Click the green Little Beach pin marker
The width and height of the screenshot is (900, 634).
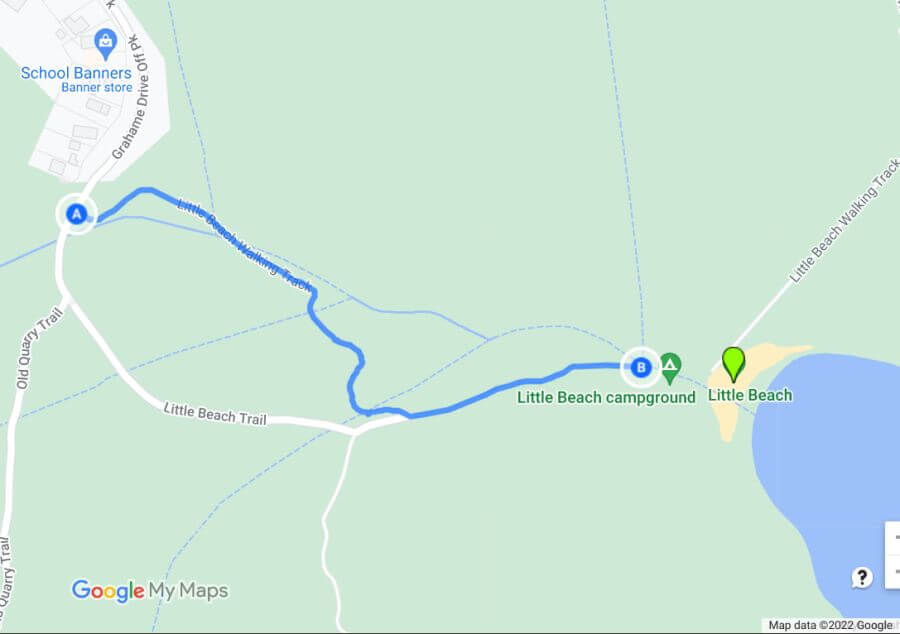coord(733,364)
